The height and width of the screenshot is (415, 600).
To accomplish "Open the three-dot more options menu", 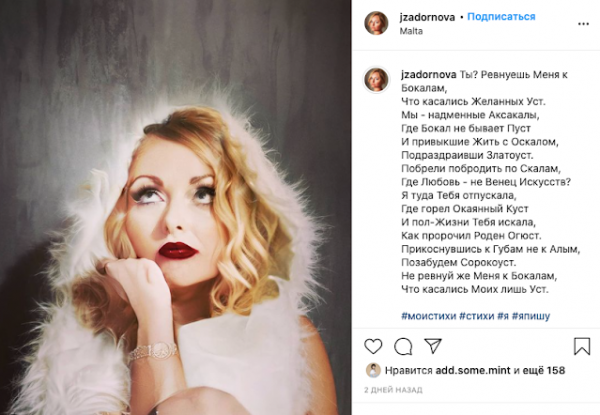I will [x=583, y=24].
